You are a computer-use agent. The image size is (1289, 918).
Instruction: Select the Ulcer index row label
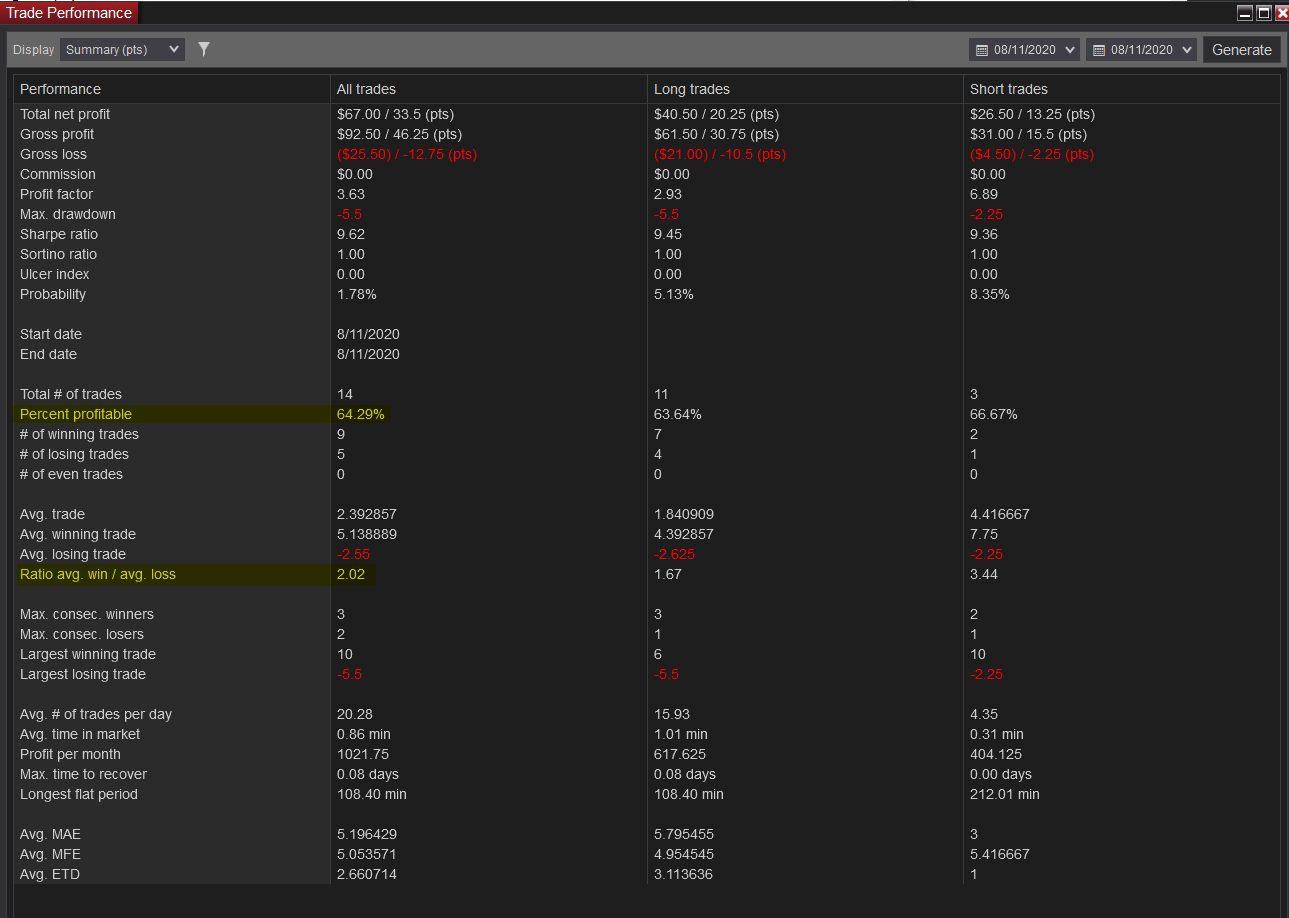pyautogui.click(x=55, y=274)
